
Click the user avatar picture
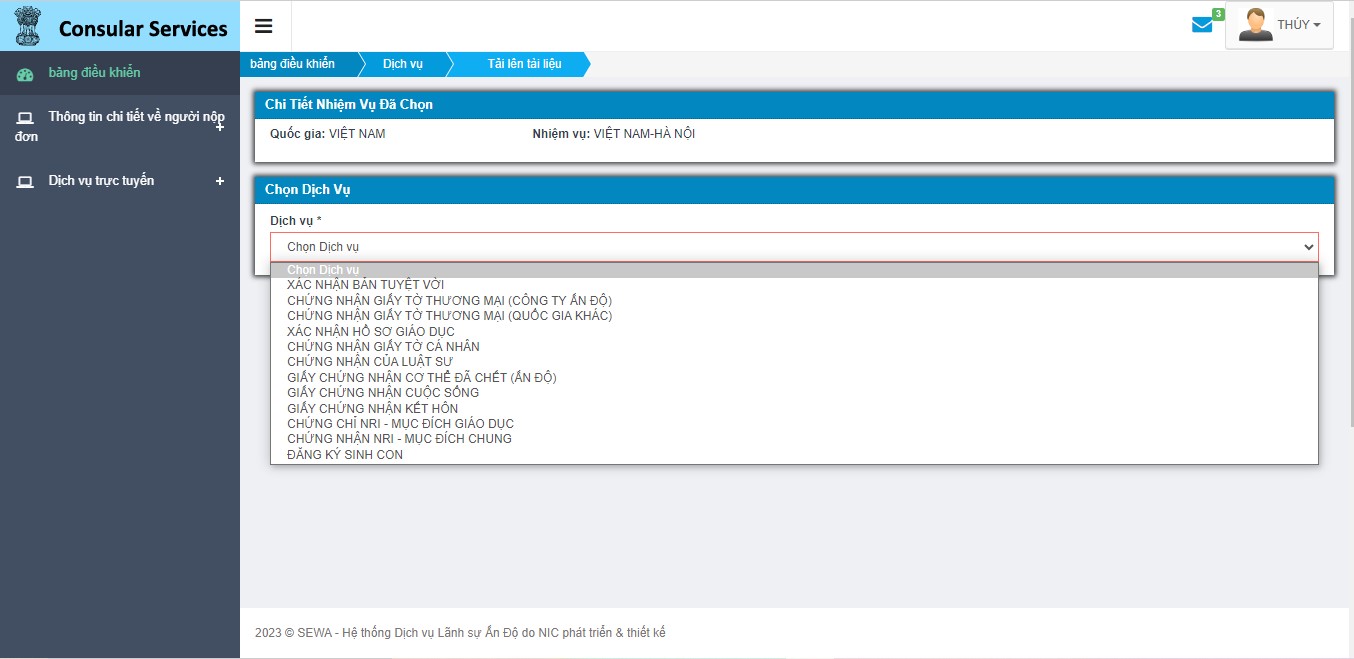pyautogui.click(x=1255, y=25)
